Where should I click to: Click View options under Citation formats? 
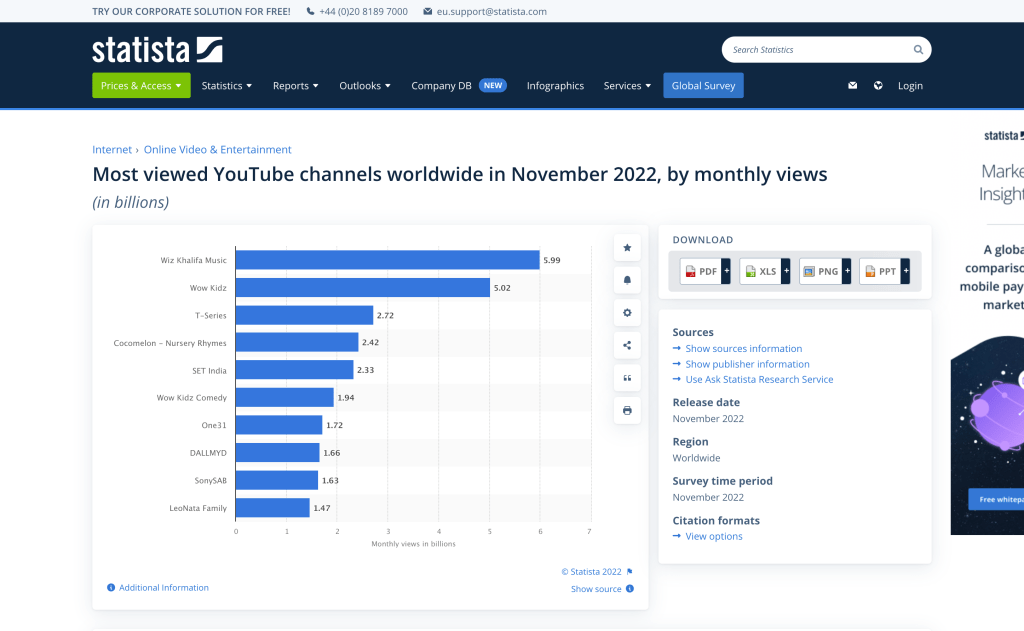click(x=714, y=536)
